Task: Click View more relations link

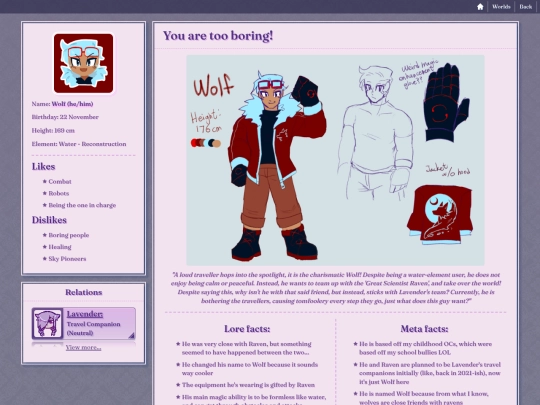Action: [83, 347]
